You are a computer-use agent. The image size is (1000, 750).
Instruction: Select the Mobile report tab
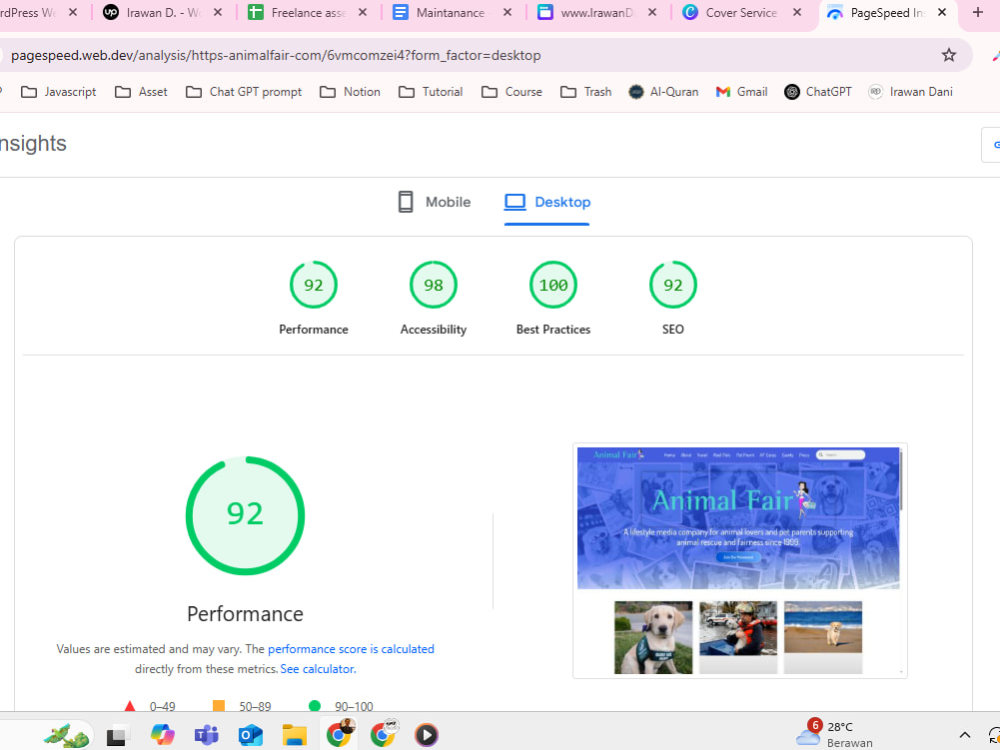pos(434,202)
